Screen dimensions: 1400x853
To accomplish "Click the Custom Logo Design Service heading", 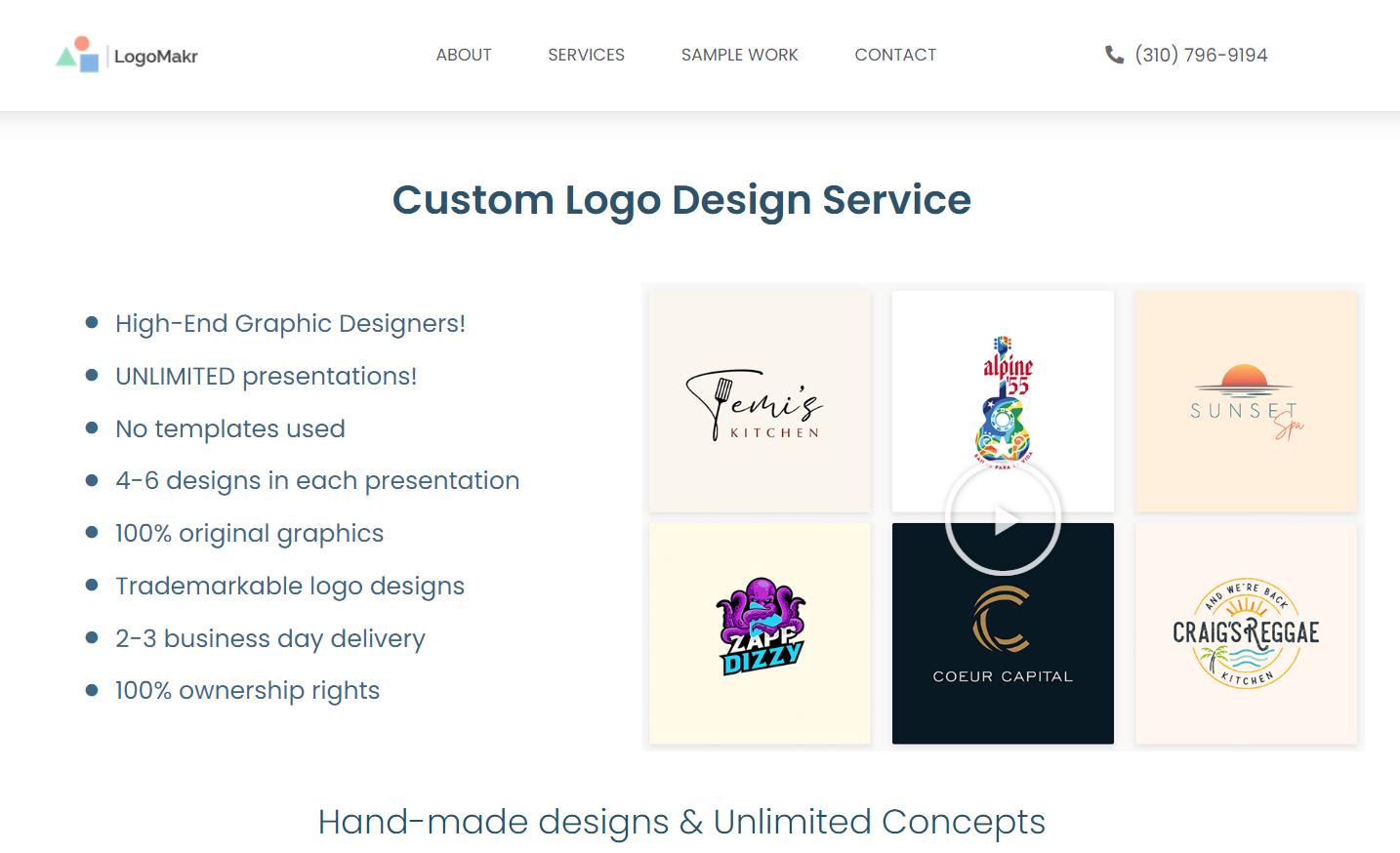I will pos(681,200).
